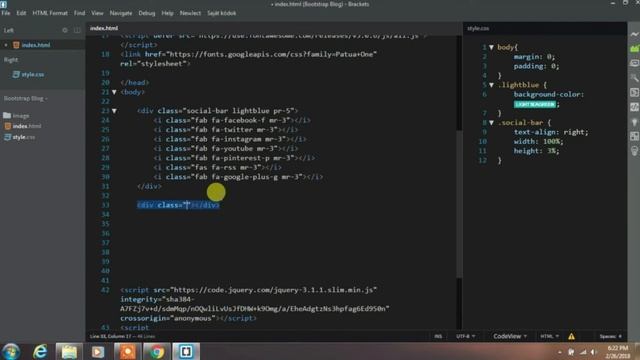Select the grid-squares icon in right toolbar
Image resolution: width=640 pixels, height=360 pixels.
(x=634, y=136)
